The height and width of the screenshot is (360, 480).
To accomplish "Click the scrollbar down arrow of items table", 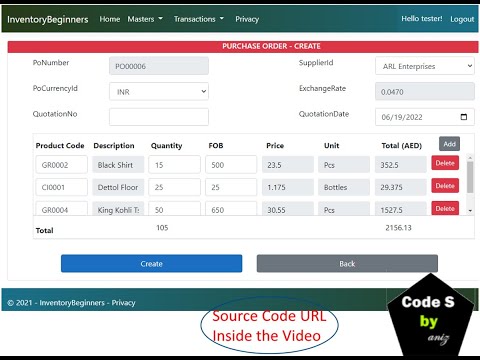I will (x=470, y=211).
